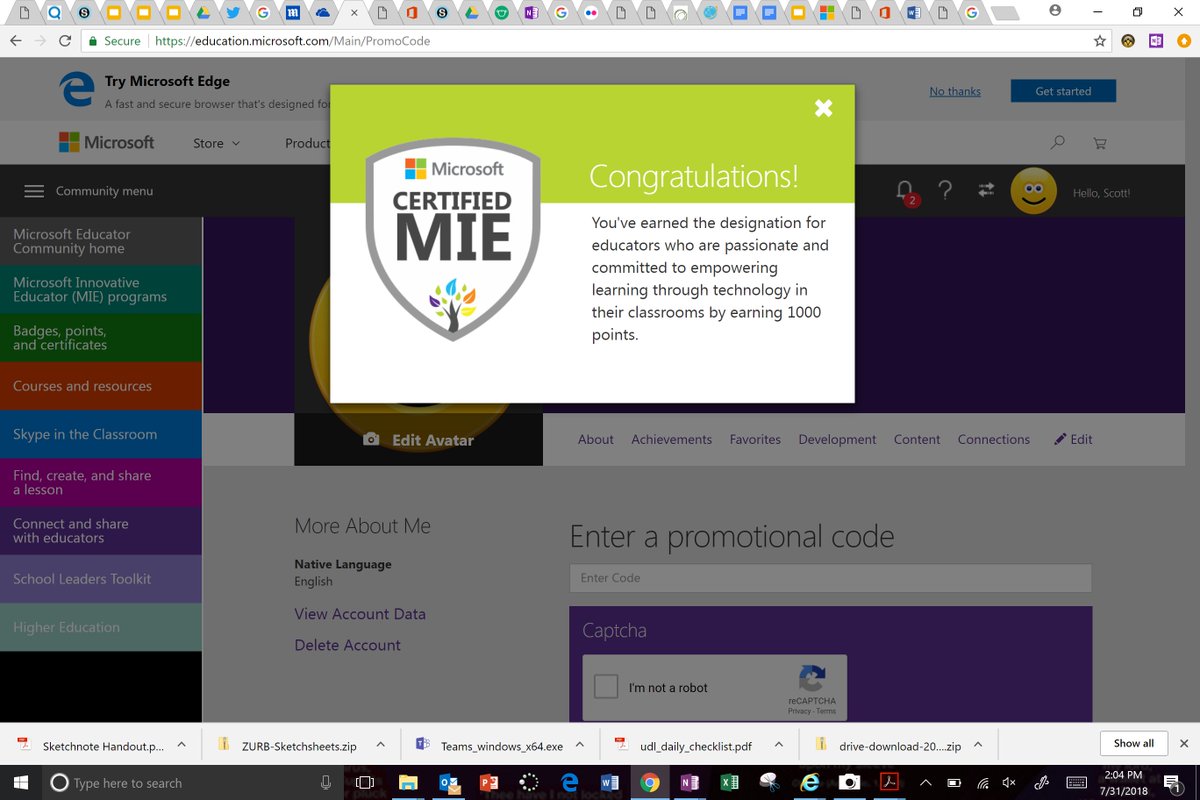Open Outlook from the taskbar
Image resolution: width=1200 pixels, height=800 pixels.
448,783
